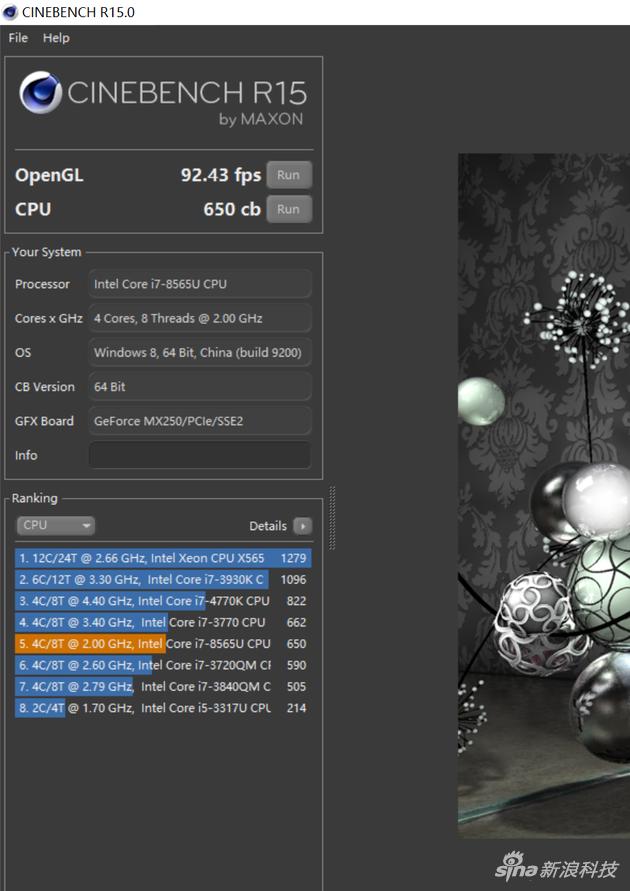The width and height of the screenshot is (630, 891).
Task: Click the Details arrow button
Action: 303,526
